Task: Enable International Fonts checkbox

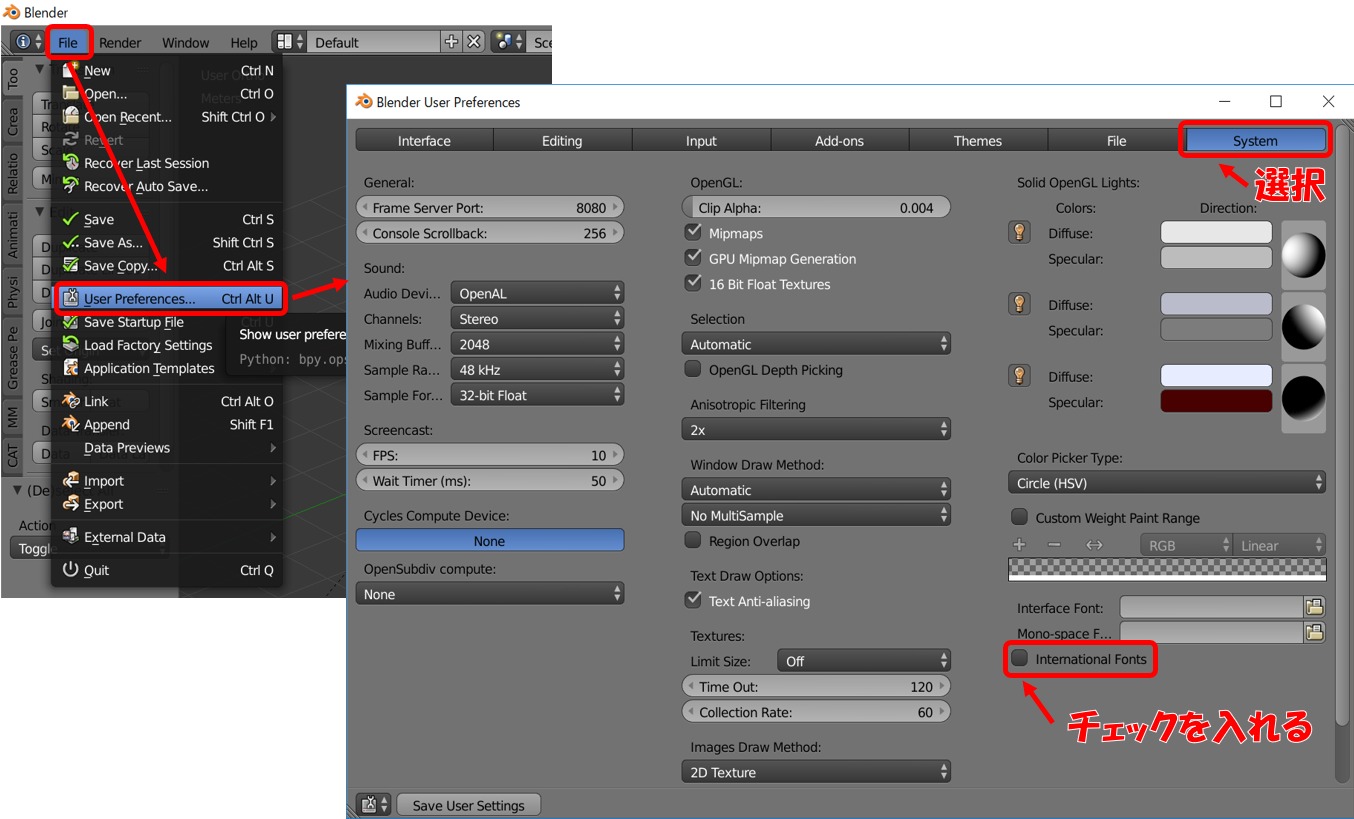Action: point(1020,659)
